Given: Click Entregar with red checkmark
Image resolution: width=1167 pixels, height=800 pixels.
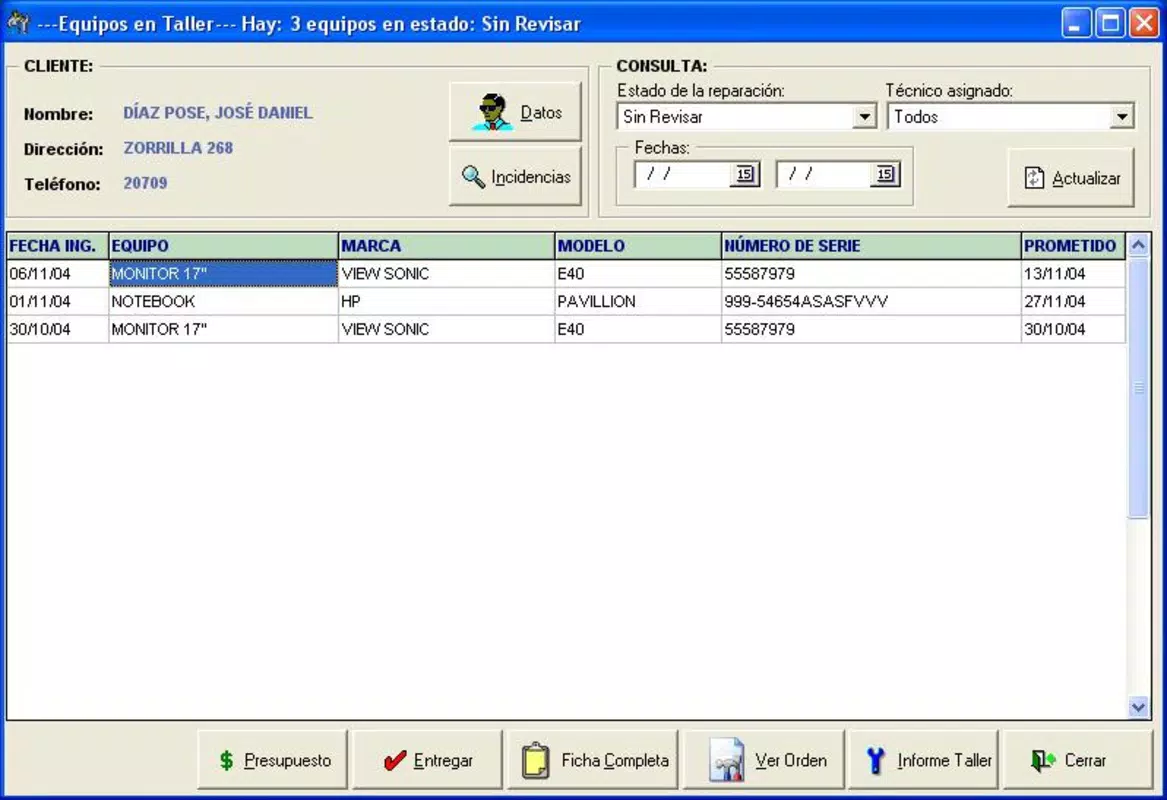Looking at the screenshot, I should tap(427, 760).
